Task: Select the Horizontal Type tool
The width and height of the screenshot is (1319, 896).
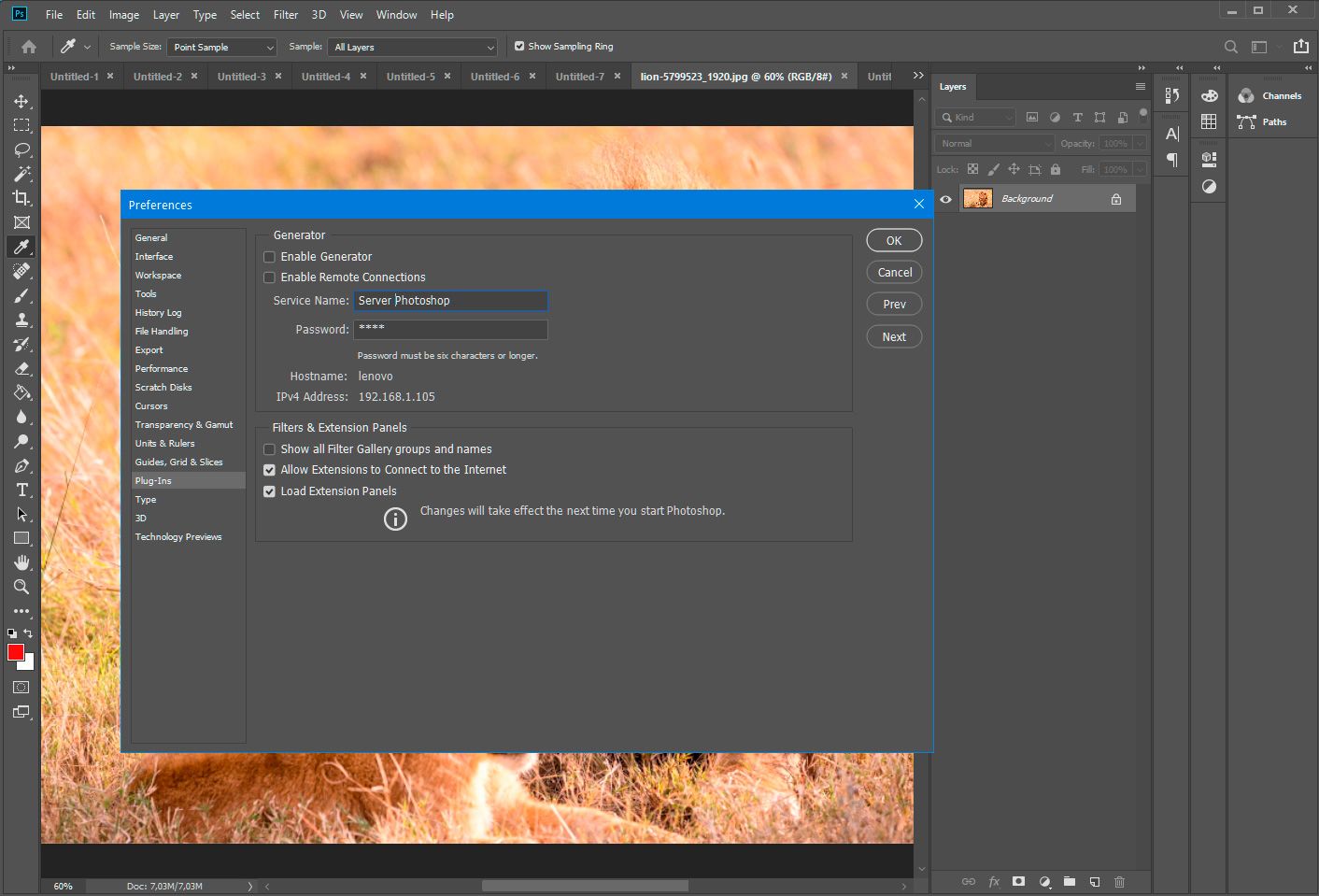Action: coord(21,490)
